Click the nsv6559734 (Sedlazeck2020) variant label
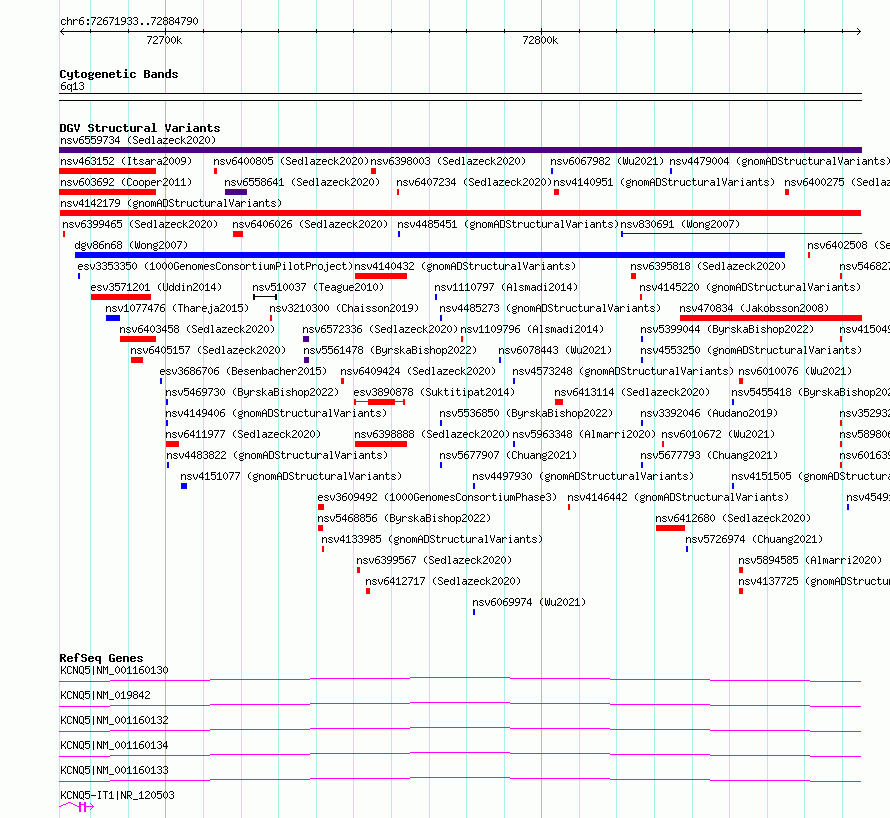This screenshot has width=890, height=818. 138,140
